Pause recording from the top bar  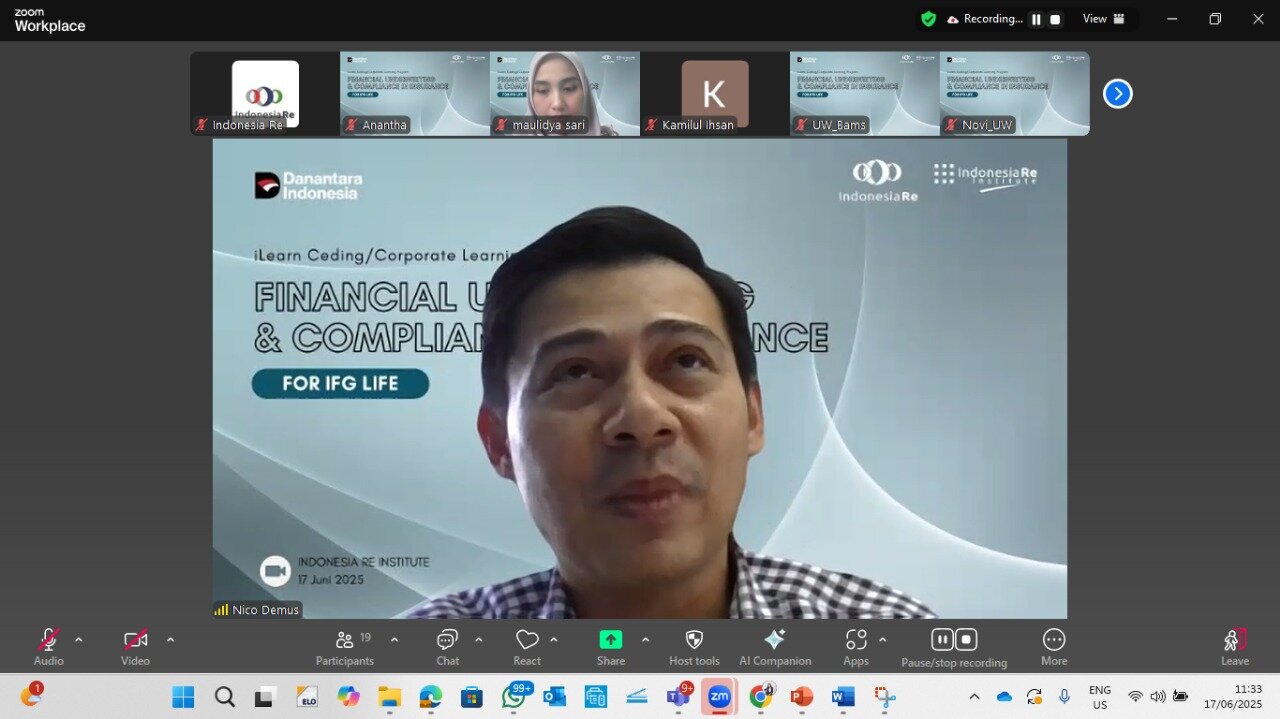[1036, 19]
